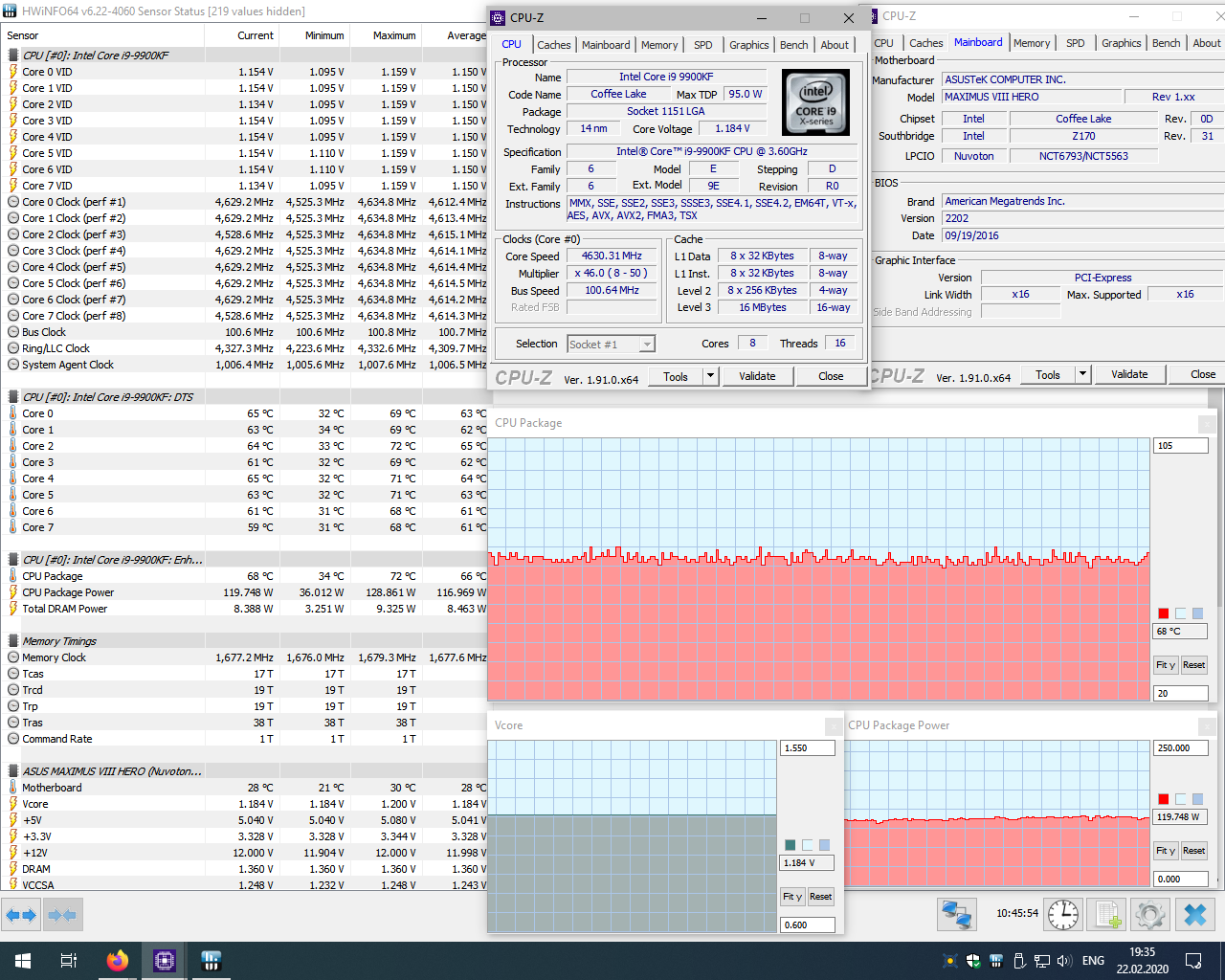The width and height of the screenshot is (1225, 980).
Task: Click the collapse columns arrows button in HWiNFO
Action: point(62,915)
